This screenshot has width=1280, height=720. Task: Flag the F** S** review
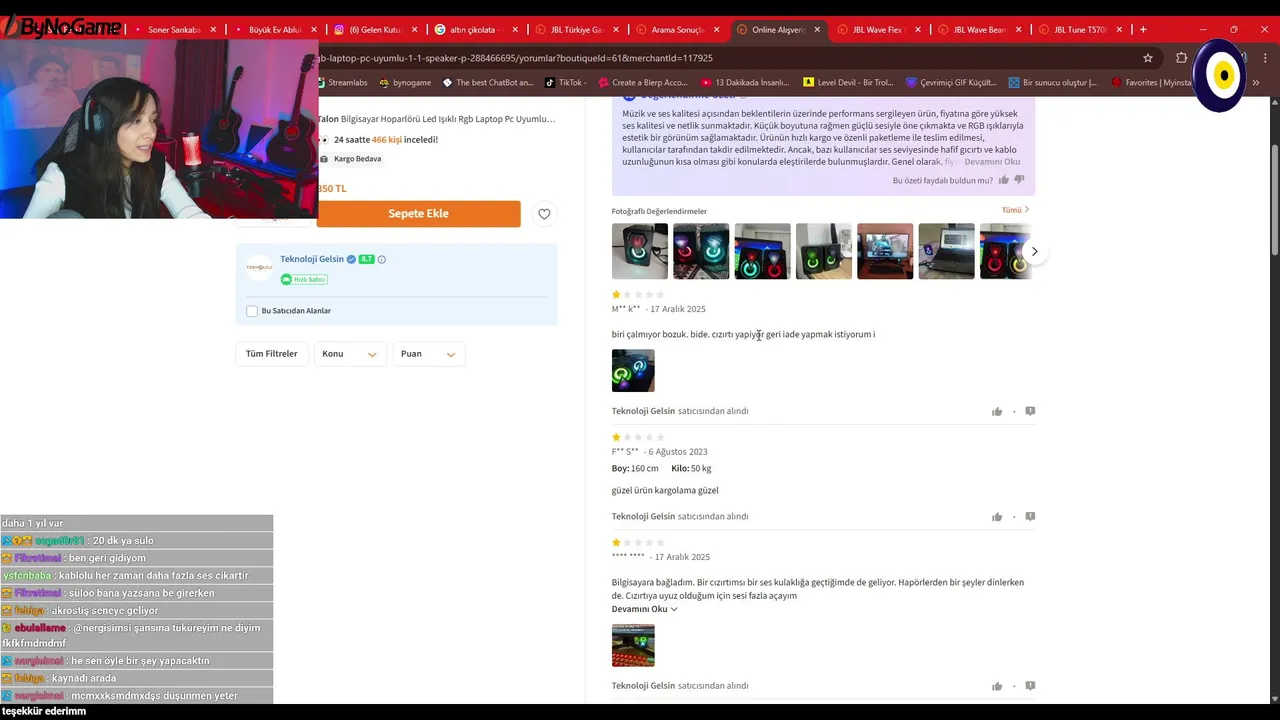[x=1030, y=517]
